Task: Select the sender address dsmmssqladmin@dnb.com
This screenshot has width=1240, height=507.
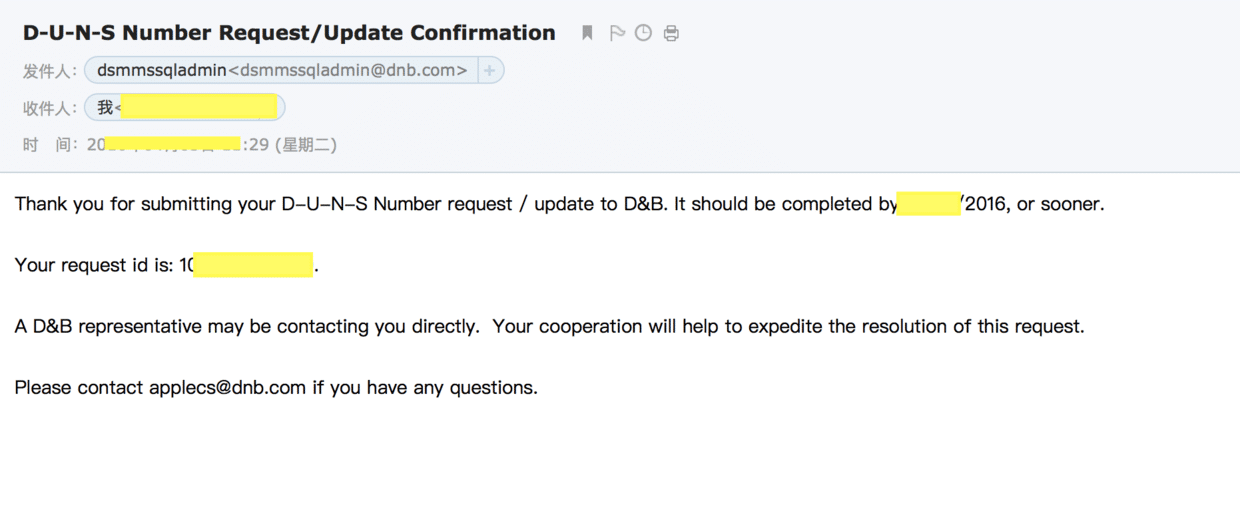Action: (x=353, y=71)
